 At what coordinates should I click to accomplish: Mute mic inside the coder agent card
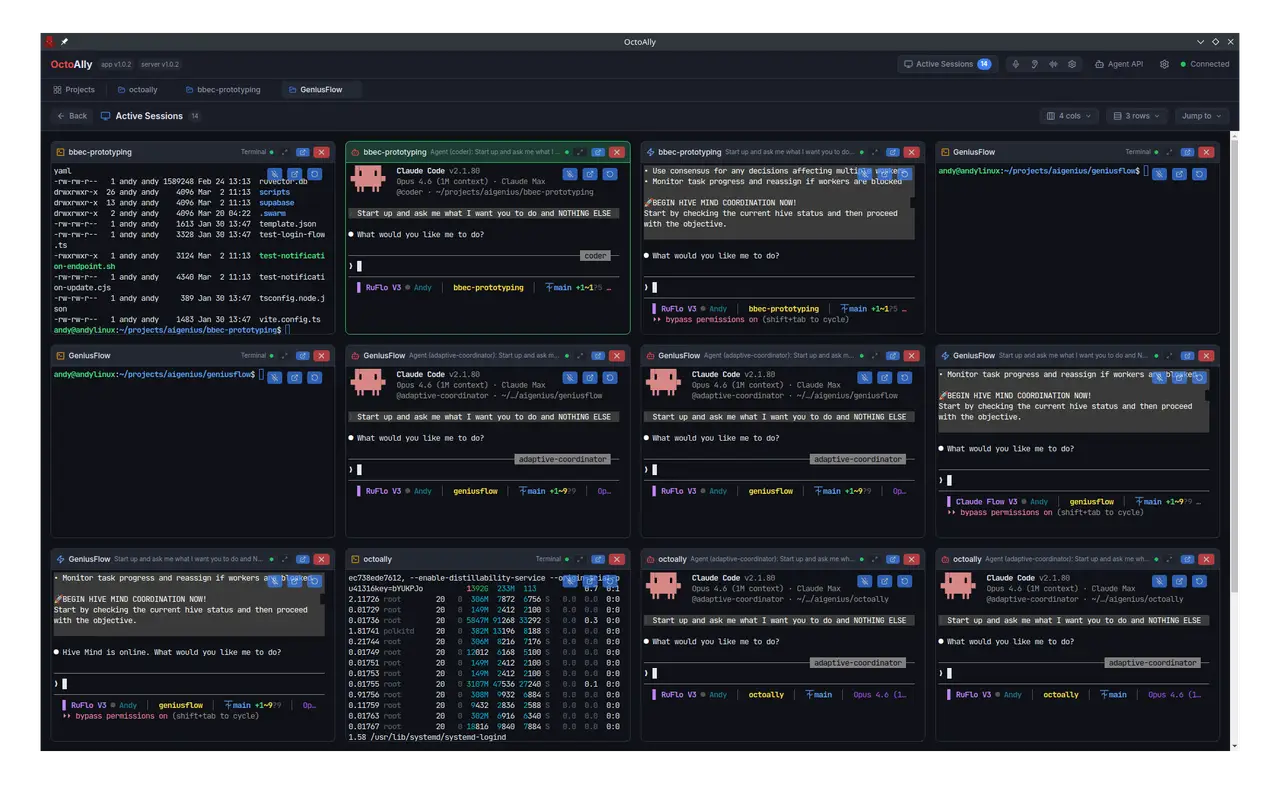(570, 174)
